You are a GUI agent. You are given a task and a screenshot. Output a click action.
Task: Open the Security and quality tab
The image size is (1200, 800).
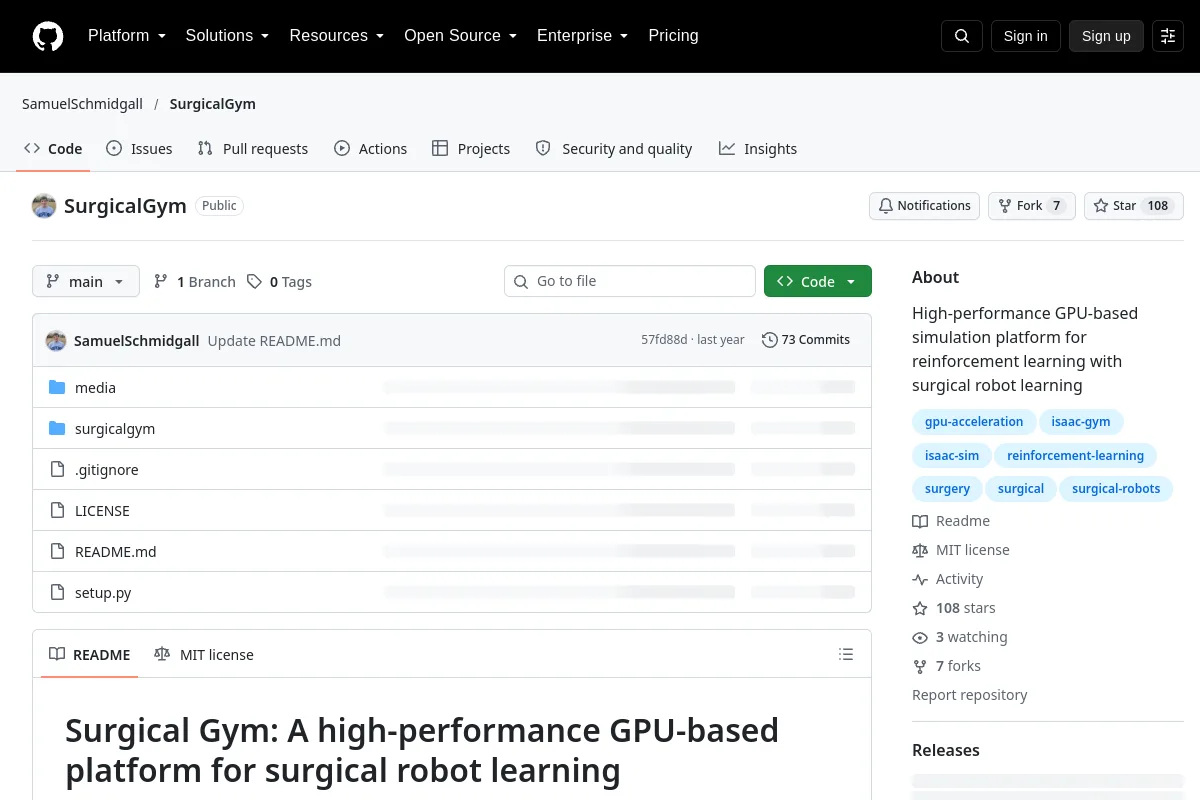click(x=614, y=149)
